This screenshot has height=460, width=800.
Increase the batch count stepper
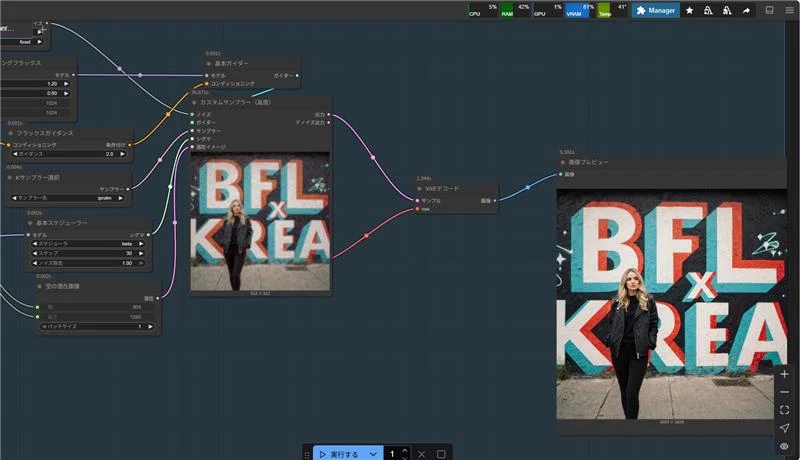[405, 450]
